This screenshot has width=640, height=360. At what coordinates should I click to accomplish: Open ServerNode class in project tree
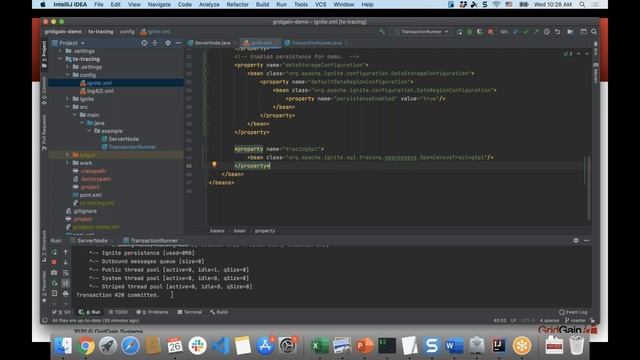(x=120, y=139)
